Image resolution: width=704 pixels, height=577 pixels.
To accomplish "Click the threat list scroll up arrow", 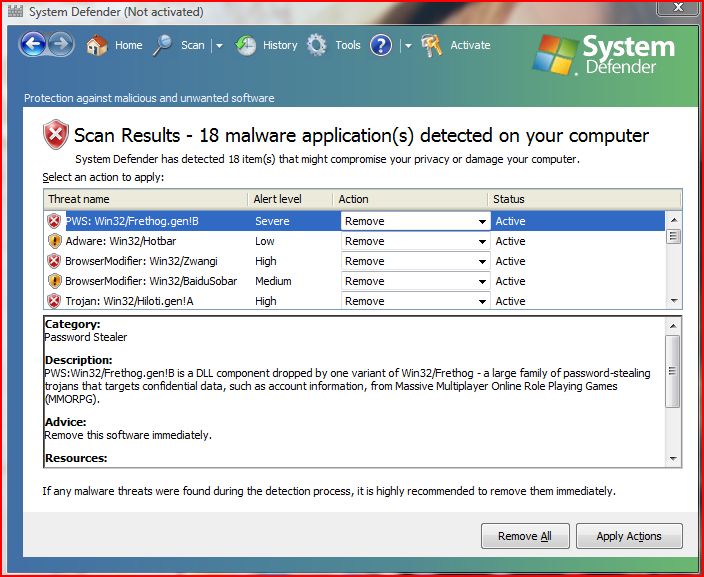I will (x=673, y=220).
